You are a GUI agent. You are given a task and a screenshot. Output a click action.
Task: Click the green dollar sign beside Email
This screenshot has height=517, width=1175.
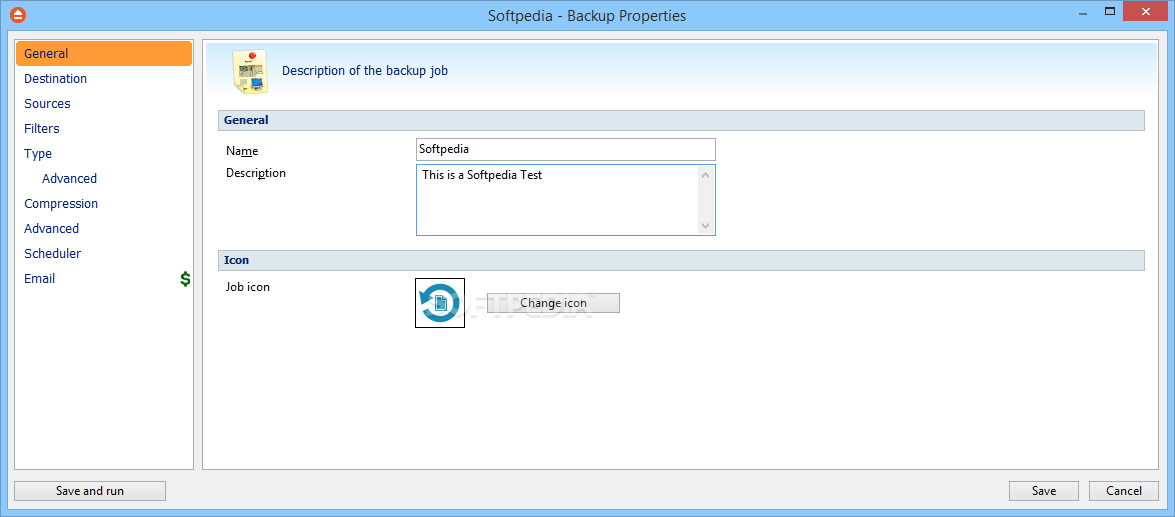click(185, 279)
